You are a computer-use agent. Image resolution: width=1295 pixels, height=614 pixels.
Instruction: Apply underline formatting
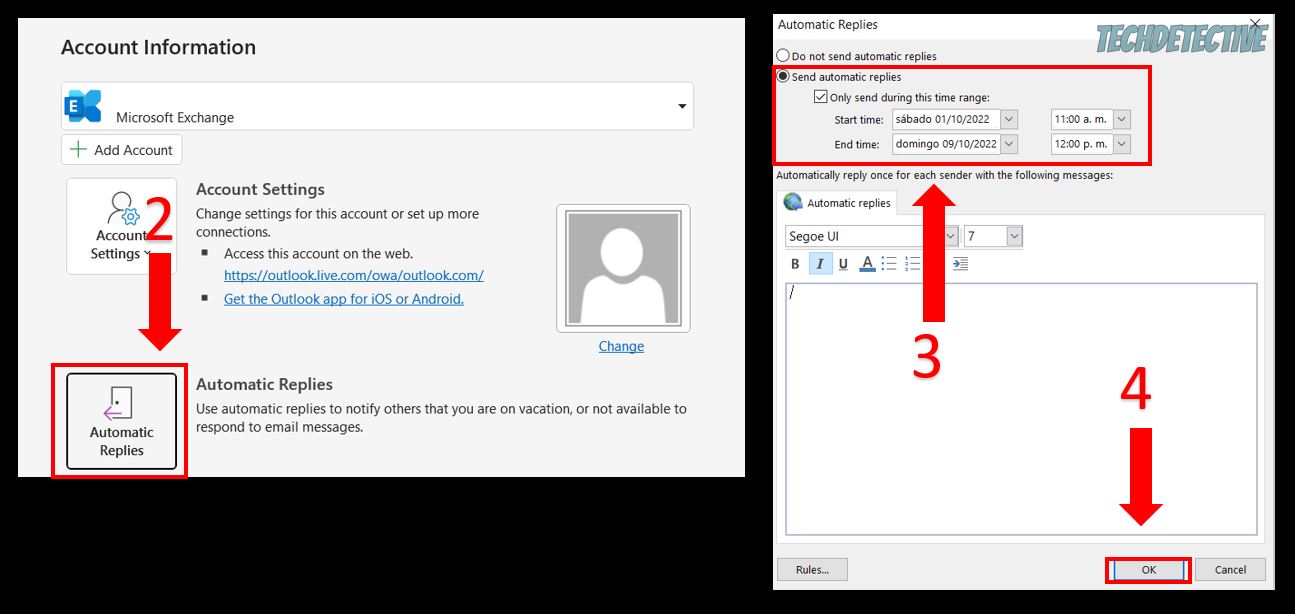tap(842, 263)
